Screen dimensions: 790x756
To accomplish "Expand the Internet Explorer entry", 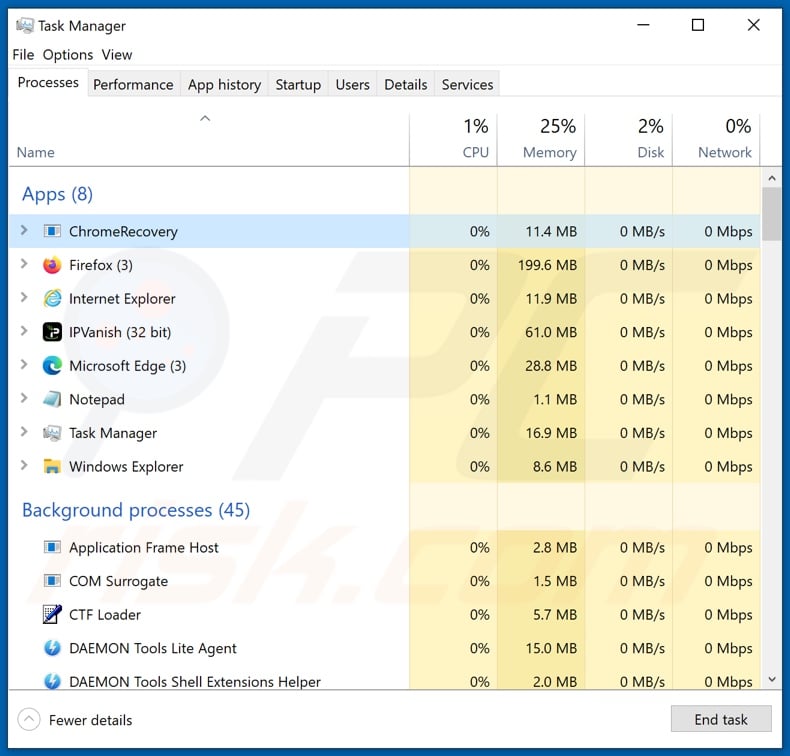I will (24, 298).
